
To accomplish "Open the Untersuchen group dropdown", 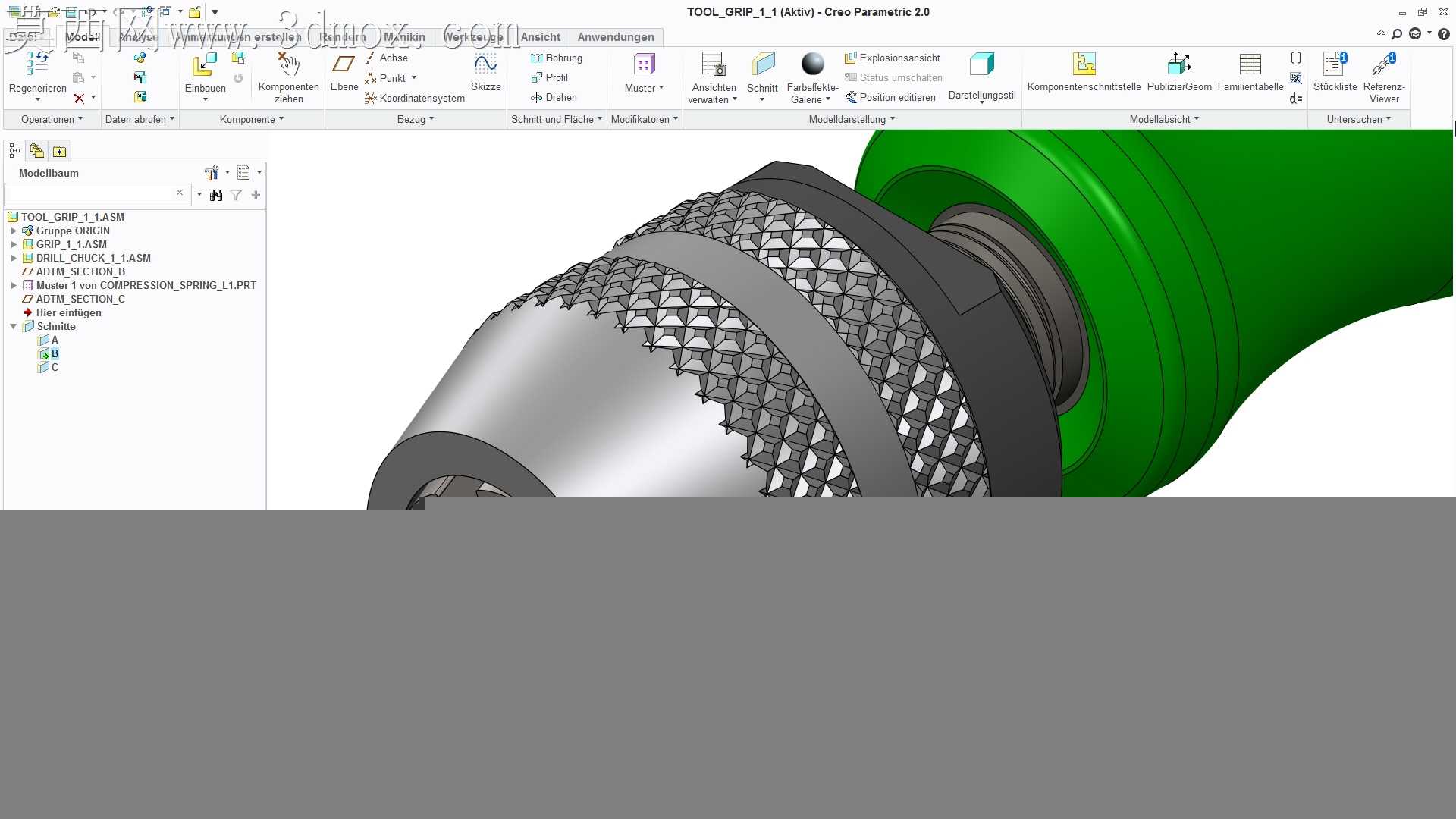I will 1359,119.
